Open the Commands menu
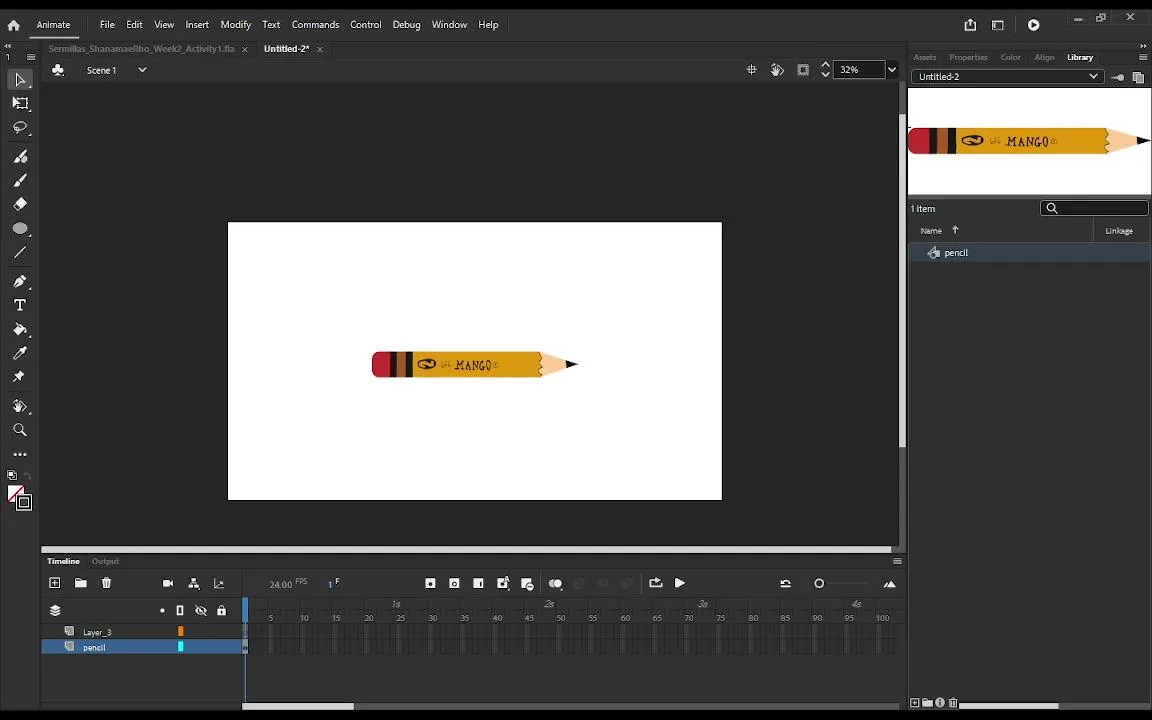This screenshot has height=720, width=1152. click(315, 24)
